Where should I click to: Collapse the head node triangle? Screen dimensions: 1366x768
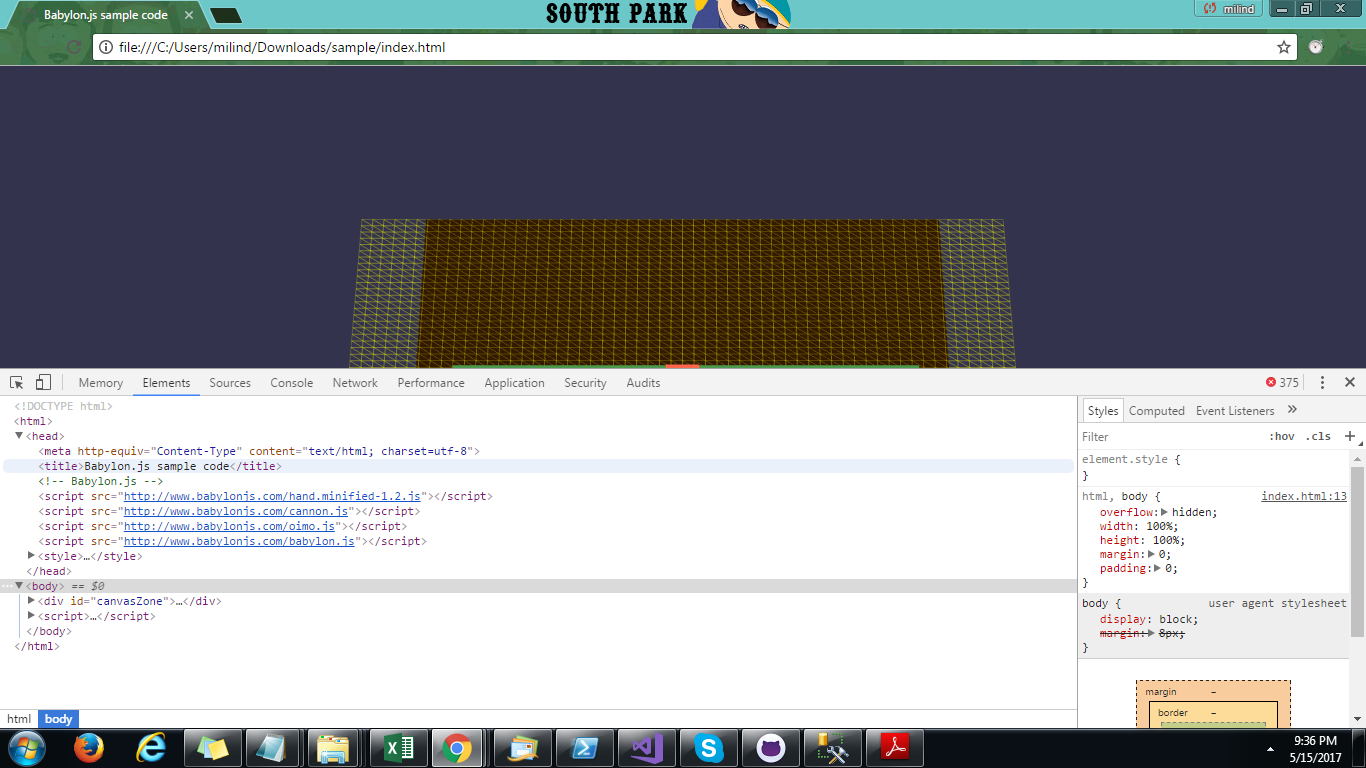19,436
